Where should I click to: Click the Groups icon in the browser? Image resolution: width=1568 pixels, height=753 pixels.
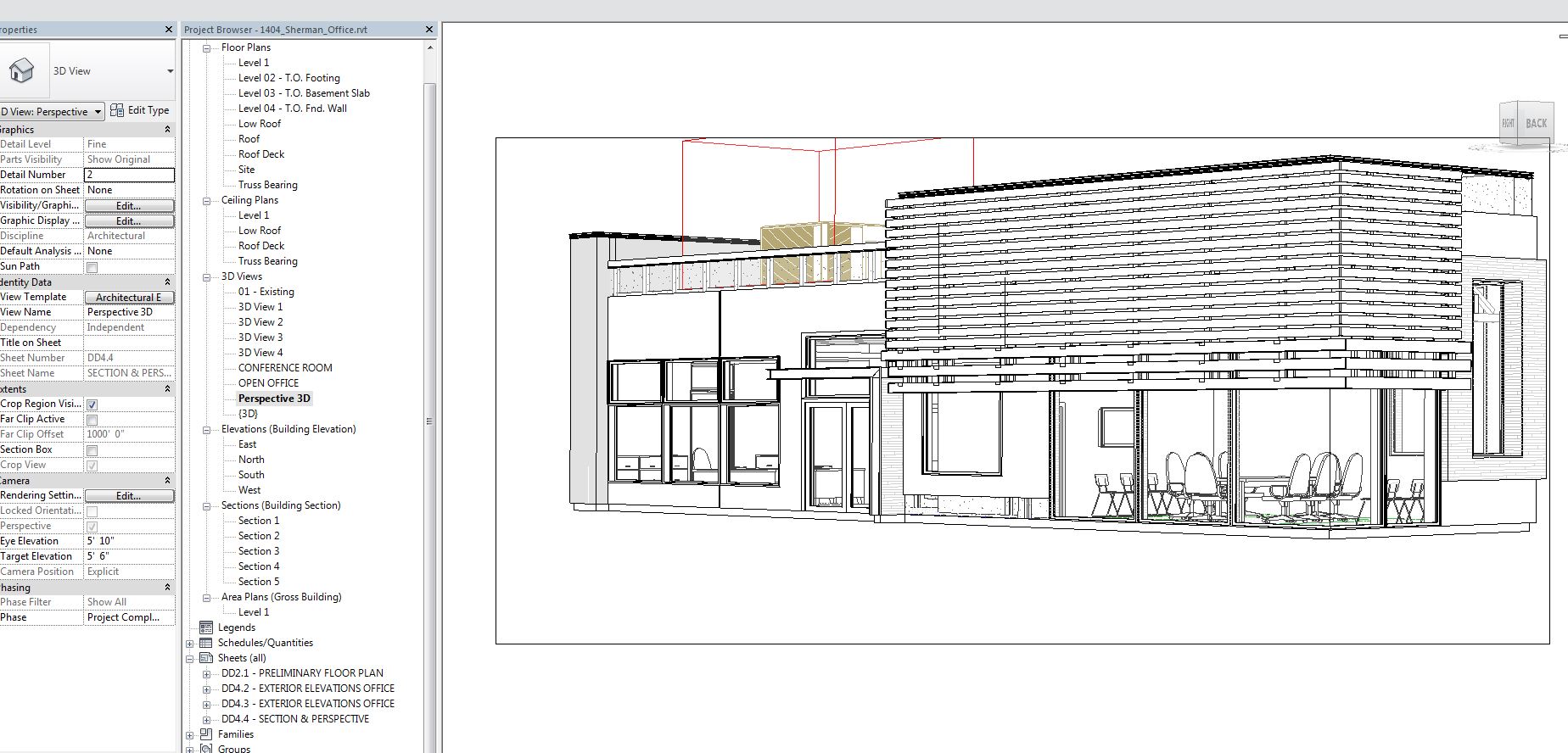(x=205, y=749)
